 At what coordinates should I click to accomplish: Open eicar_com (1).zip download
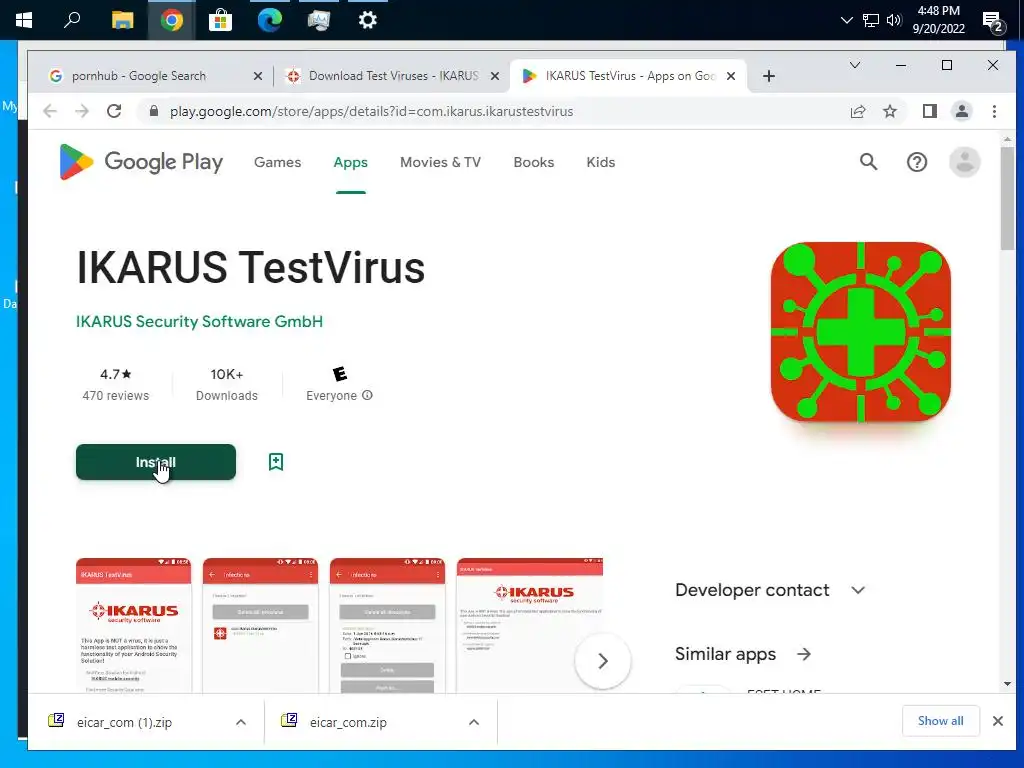pos(124,722)
